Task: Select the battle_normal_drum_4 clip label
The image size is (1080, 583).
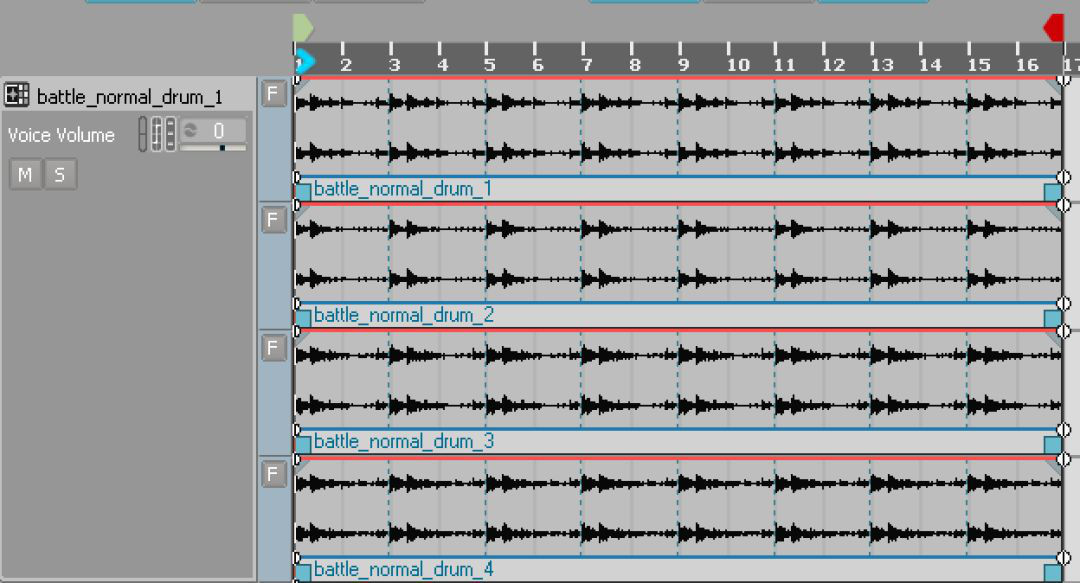Action: [404, 570]
